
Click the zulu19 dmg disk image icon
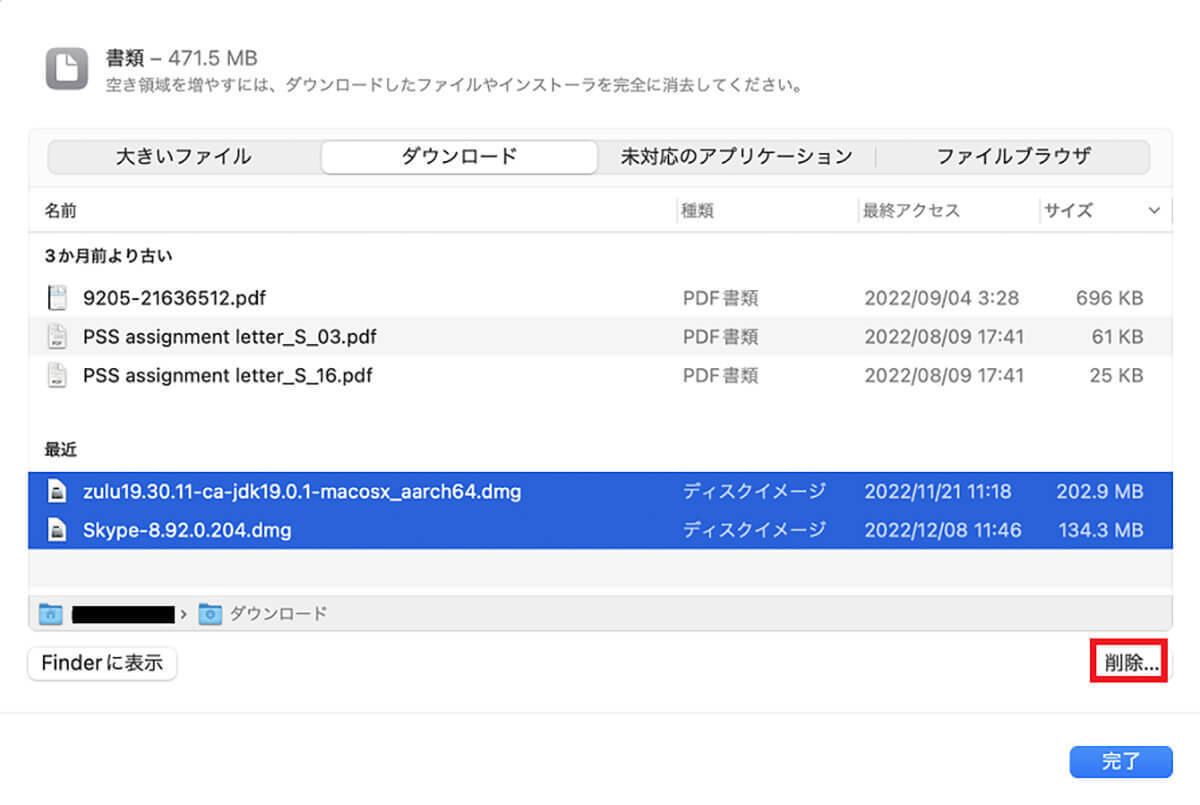[59, 492]
